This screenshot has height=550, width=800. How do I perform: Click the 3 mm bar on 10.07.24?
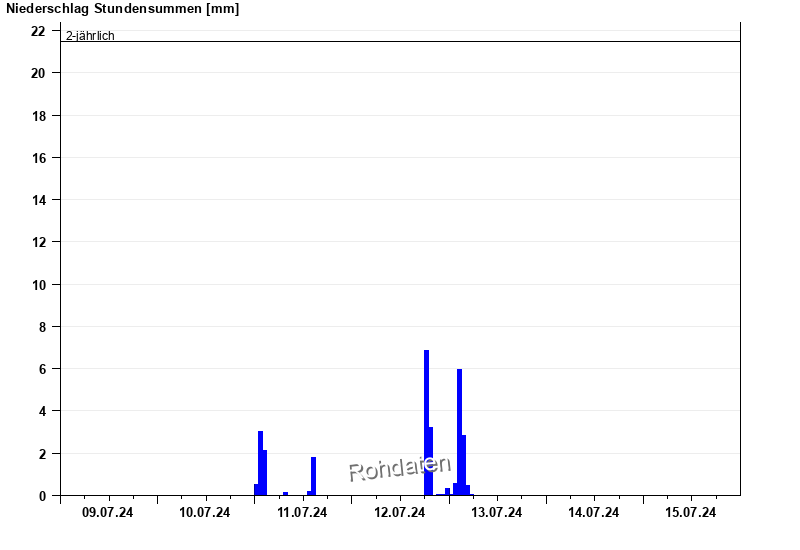pyautogui.click(x=260, y=463)
